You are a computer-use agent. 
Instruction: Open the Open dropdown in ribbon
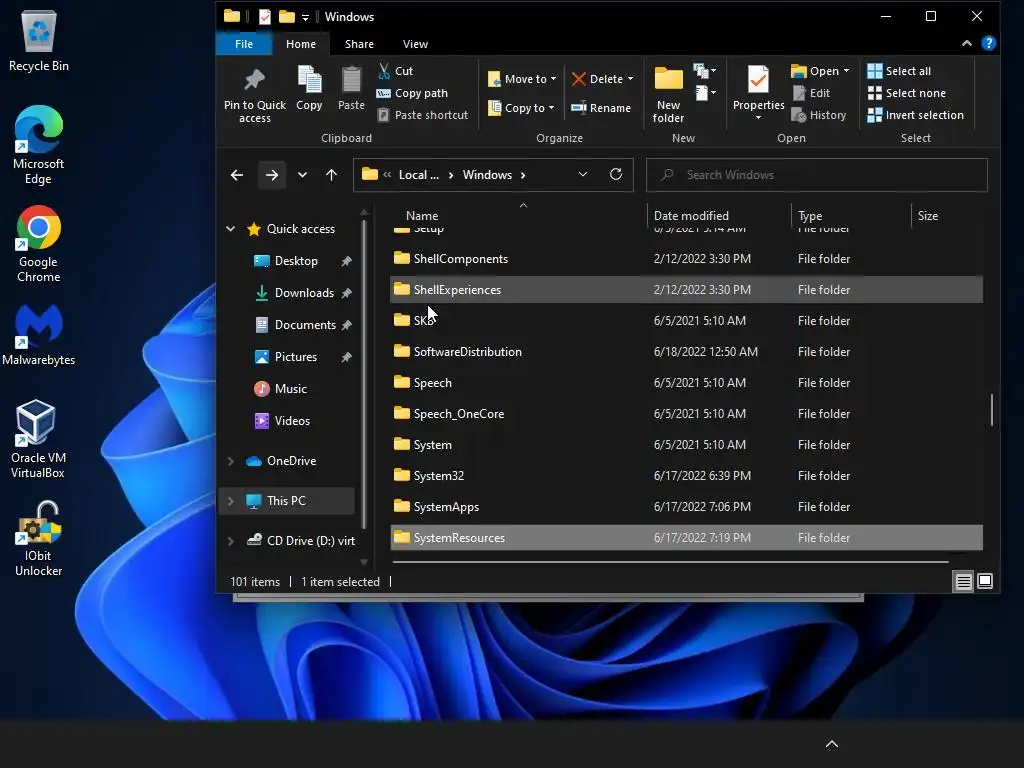(x=820, y=71)
